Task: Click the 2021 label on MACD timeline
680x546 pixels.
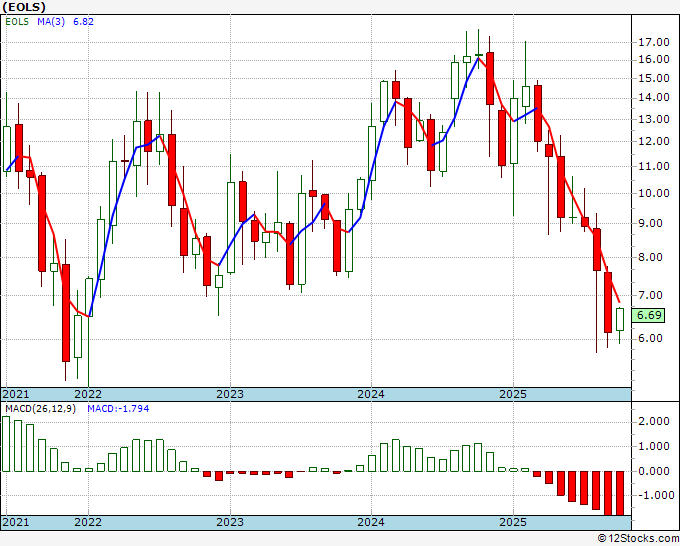Action: pyautogui.click(x=16, y=522)
